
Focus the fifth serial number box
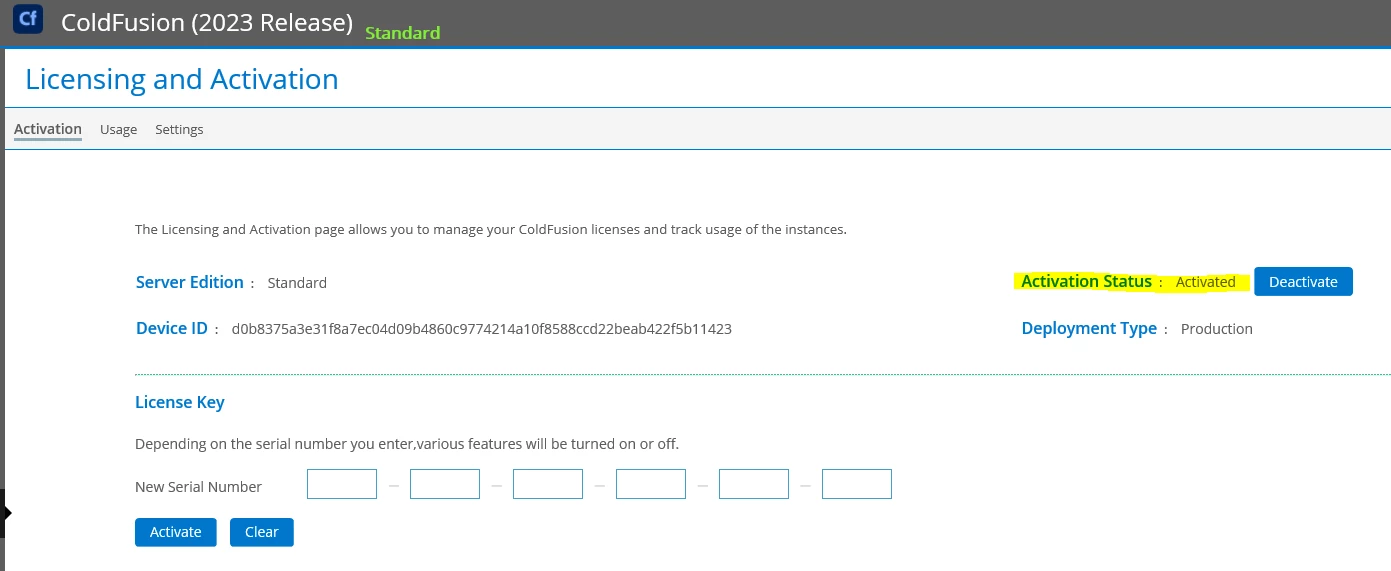[754, 484]
